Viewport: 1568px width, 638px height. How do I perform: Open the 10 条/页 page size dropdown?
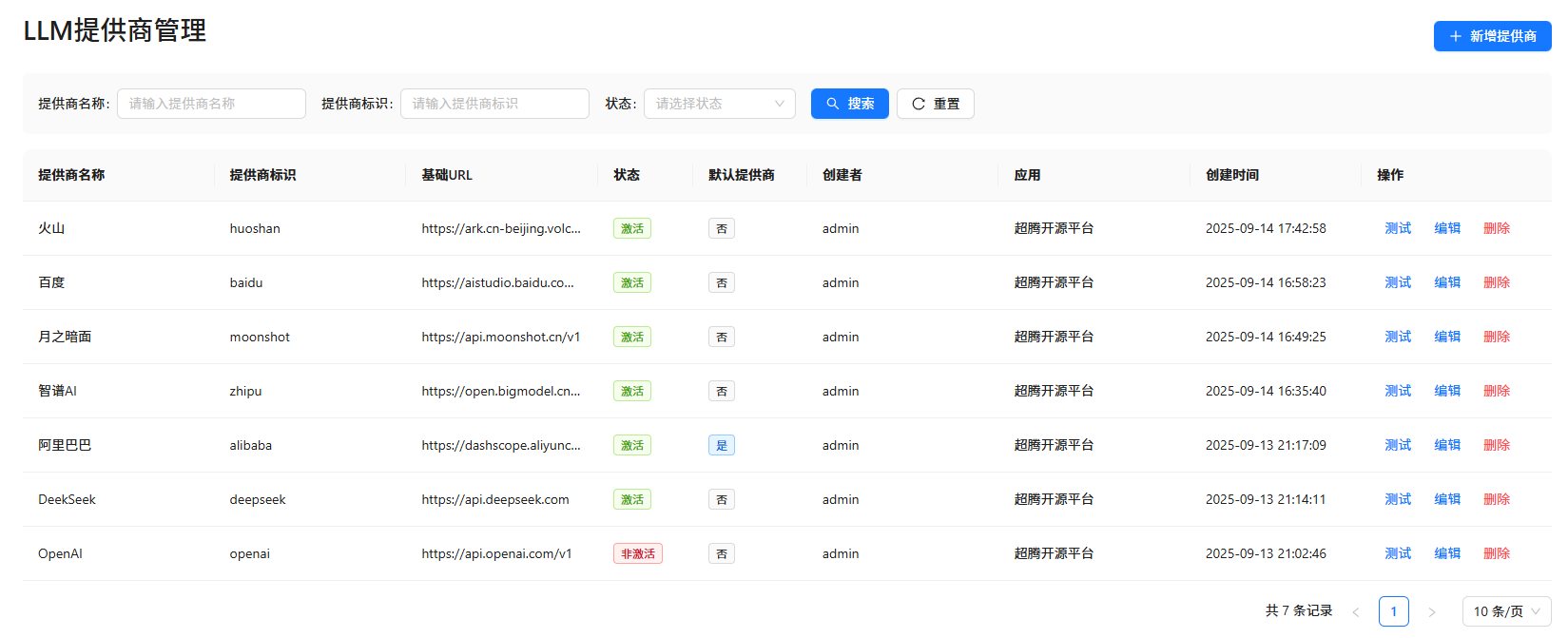pyautogui.click(x=1506, y=611)
